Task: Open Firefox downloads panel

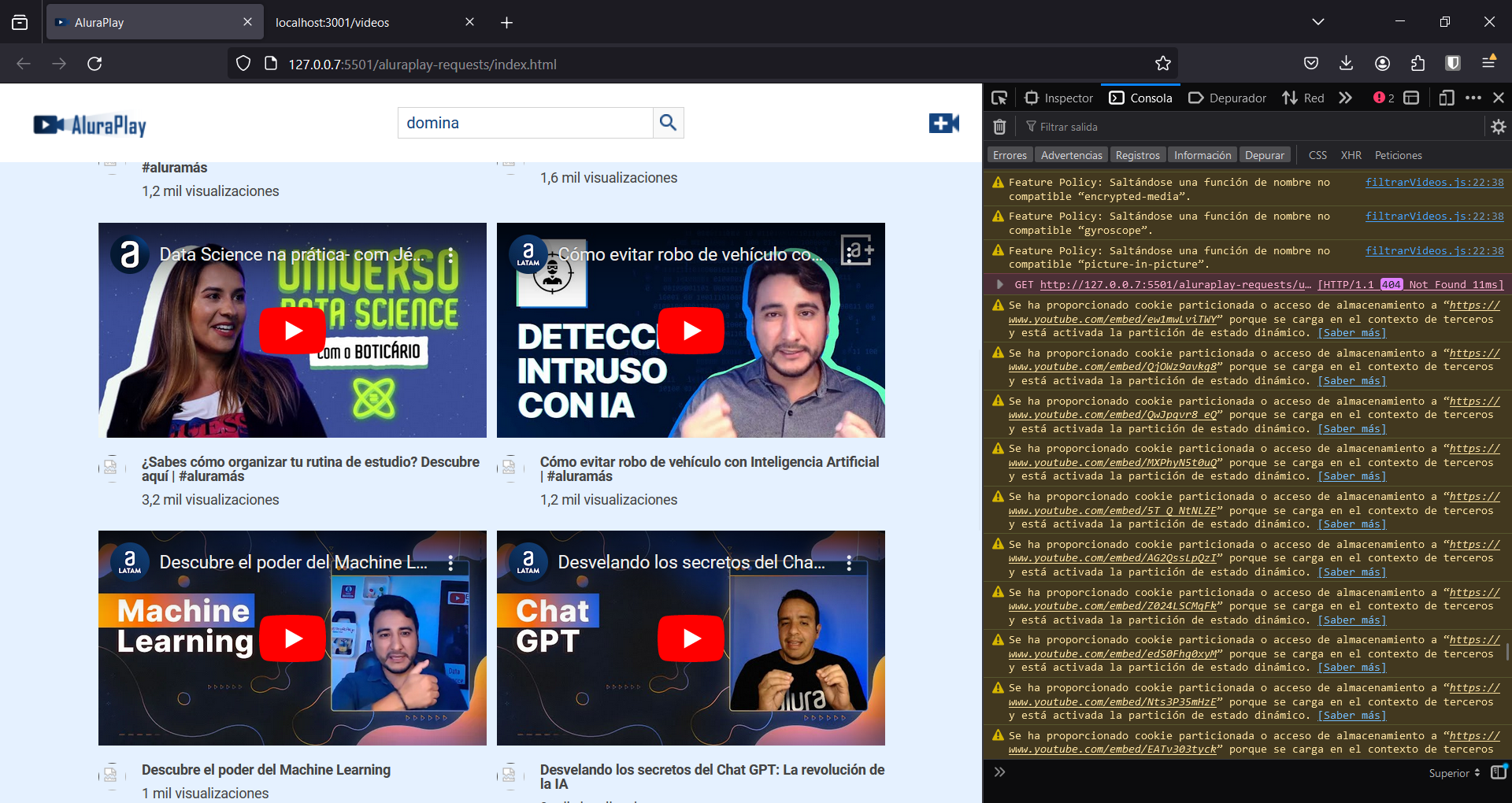Action: click(1347, 64)
